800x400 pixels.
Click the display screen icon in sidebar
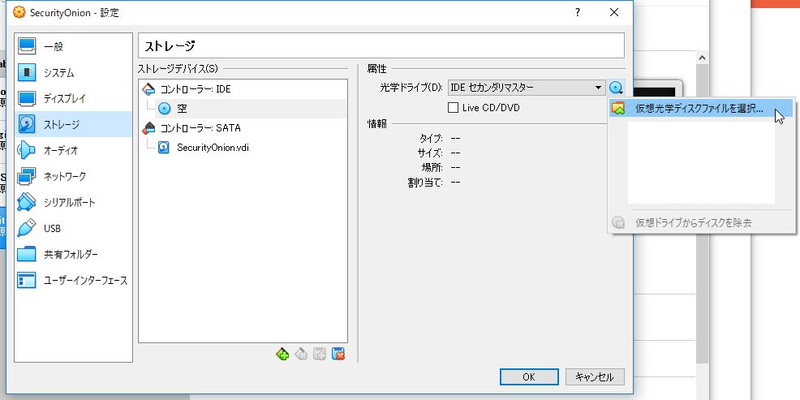27,98
